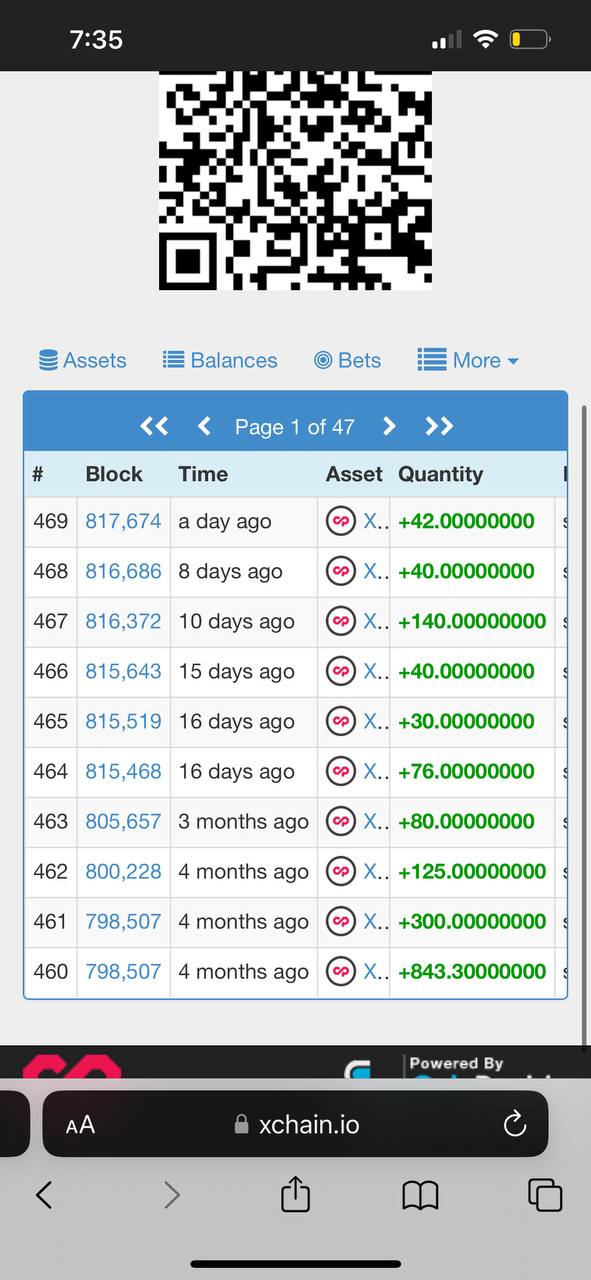Go back in Safari
The width and height of the screenshot is (591, 1280).
43,1194
